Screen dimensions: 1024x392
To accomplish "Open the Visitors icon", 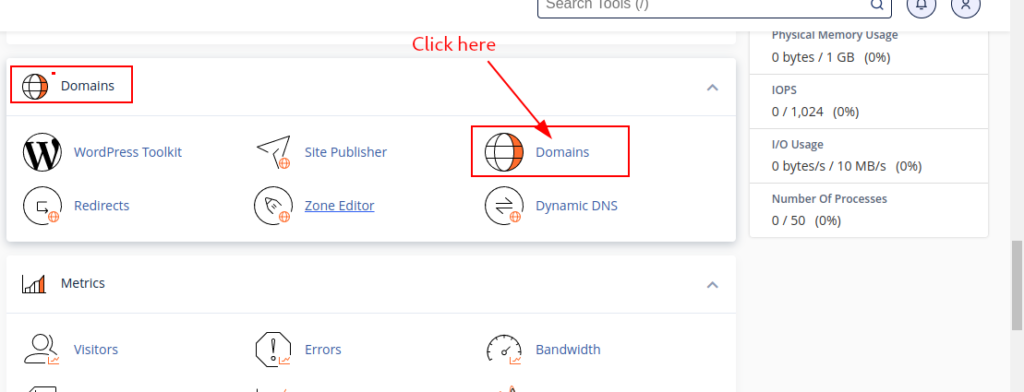I will pyautogui.click(x=42, y=350).
